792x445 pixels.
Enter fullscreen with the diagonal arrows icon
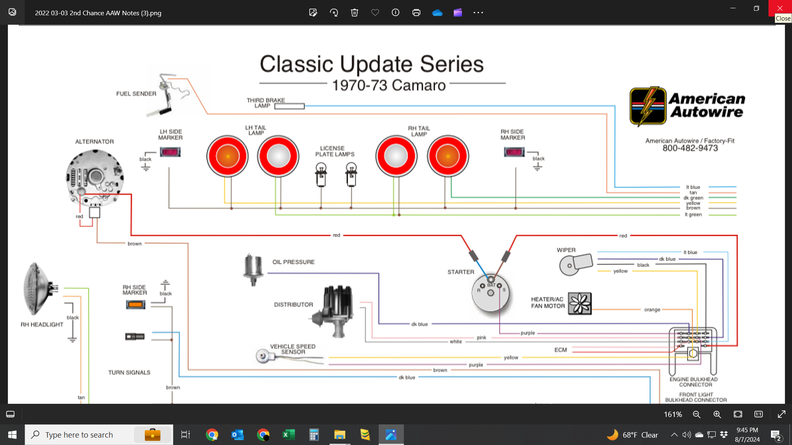[781, 414]
